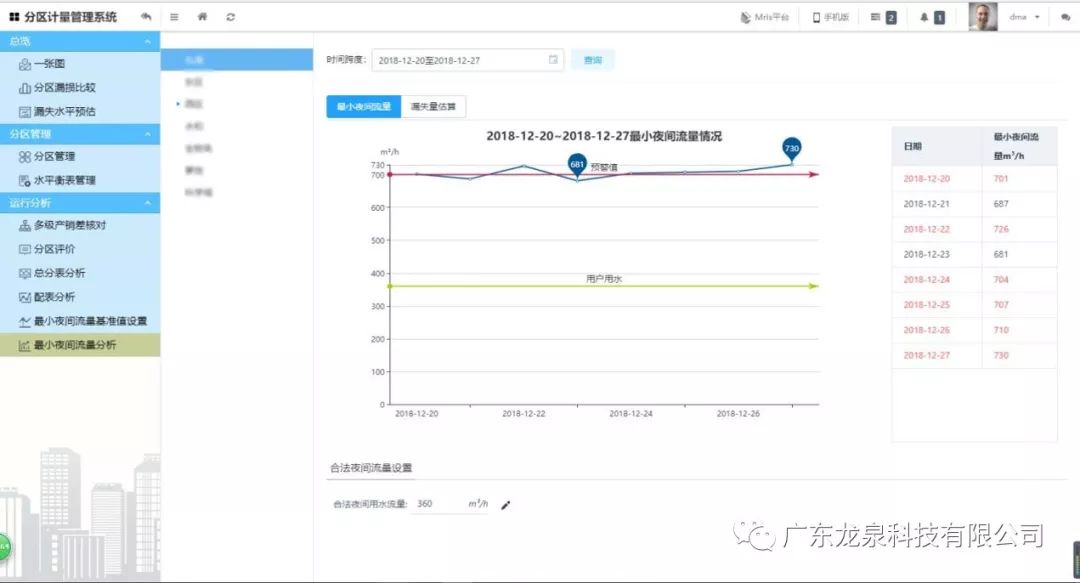
Task: Collapse the 运行分析 sidebar section
Action: 148,203
